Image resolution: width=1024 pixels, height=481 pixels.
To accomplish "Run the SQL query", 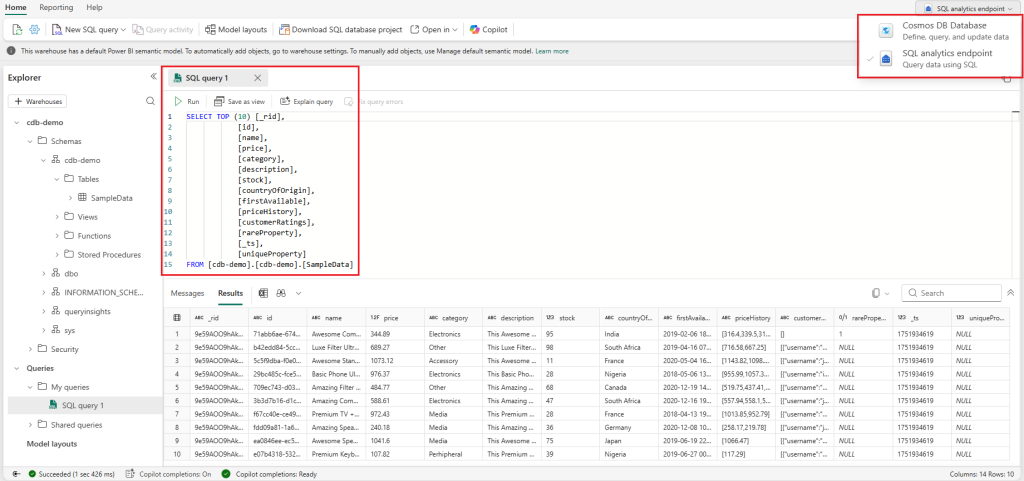I will (187, 102).
